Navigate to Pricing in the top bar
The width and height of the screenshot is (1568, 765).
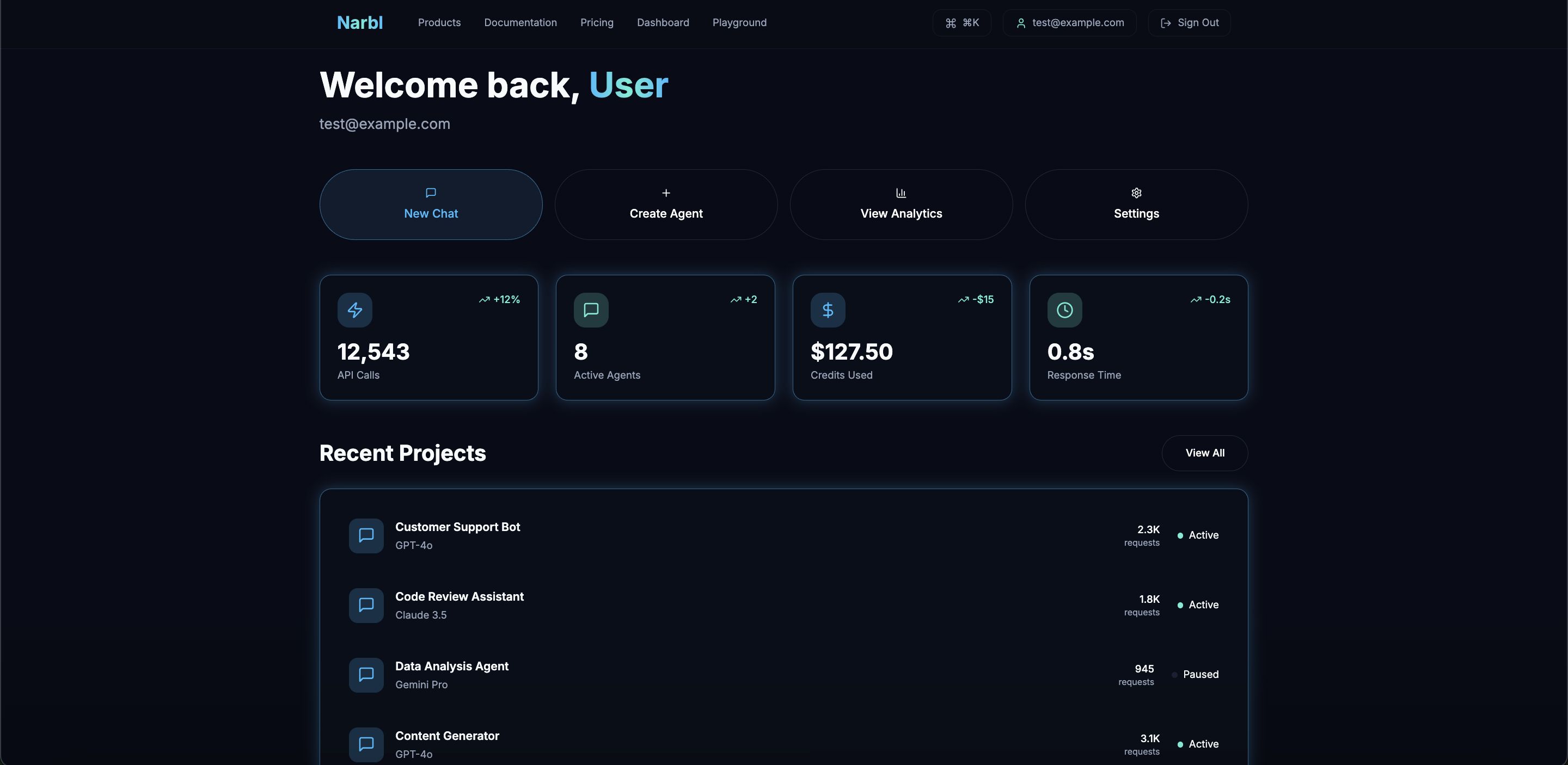tap(597, 22)
